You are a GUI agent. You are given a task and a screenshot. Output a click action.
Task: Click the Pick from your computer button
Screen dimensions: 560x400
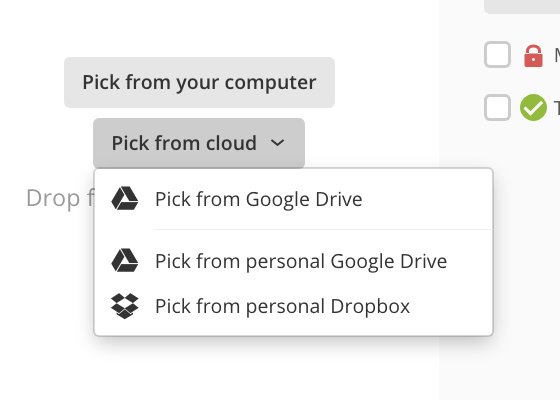pos(199,82)
